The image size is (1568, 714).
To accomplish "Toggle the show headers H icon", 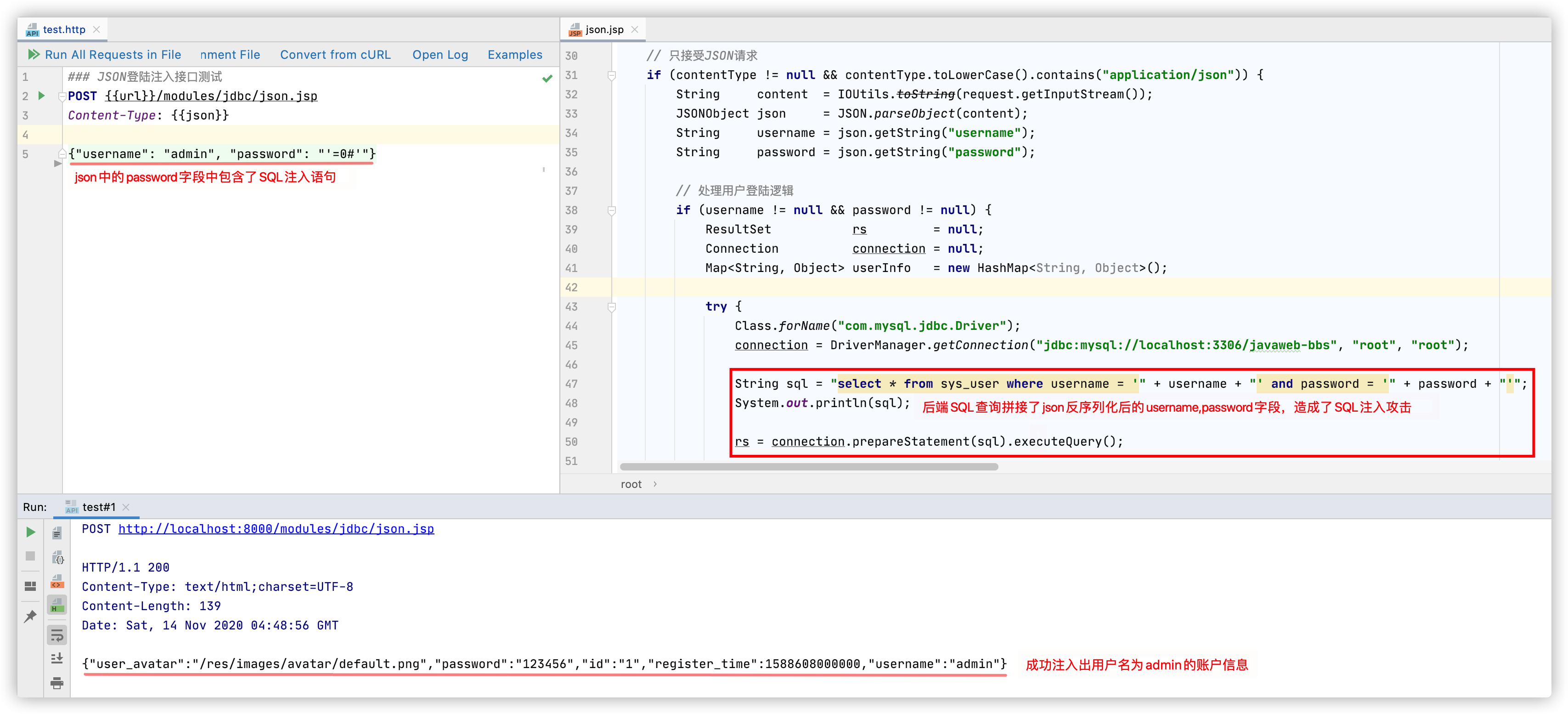I will pyautogui.click(x=57, y=605).
